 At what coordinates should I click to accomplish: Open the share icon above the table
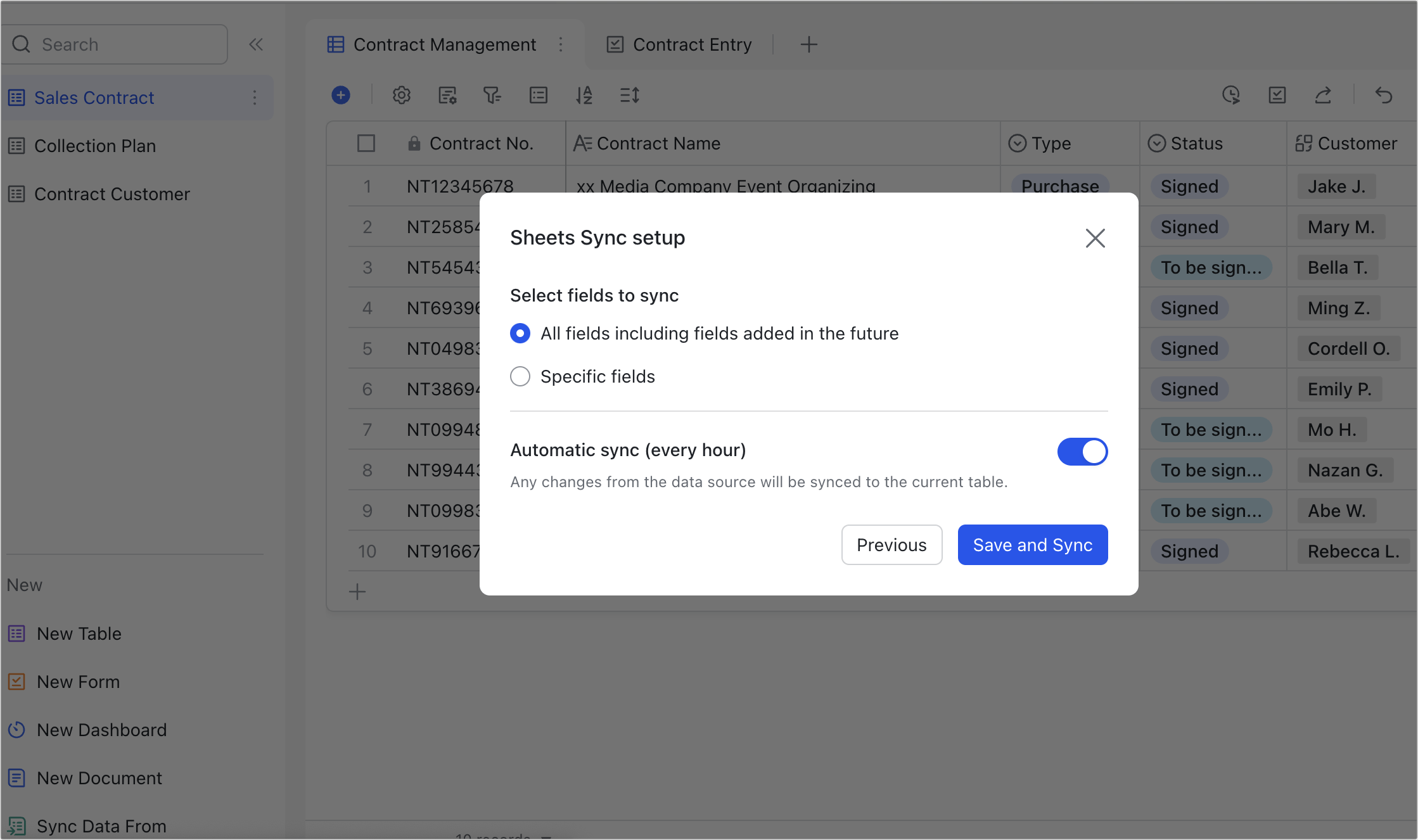tap(1324, 95)
